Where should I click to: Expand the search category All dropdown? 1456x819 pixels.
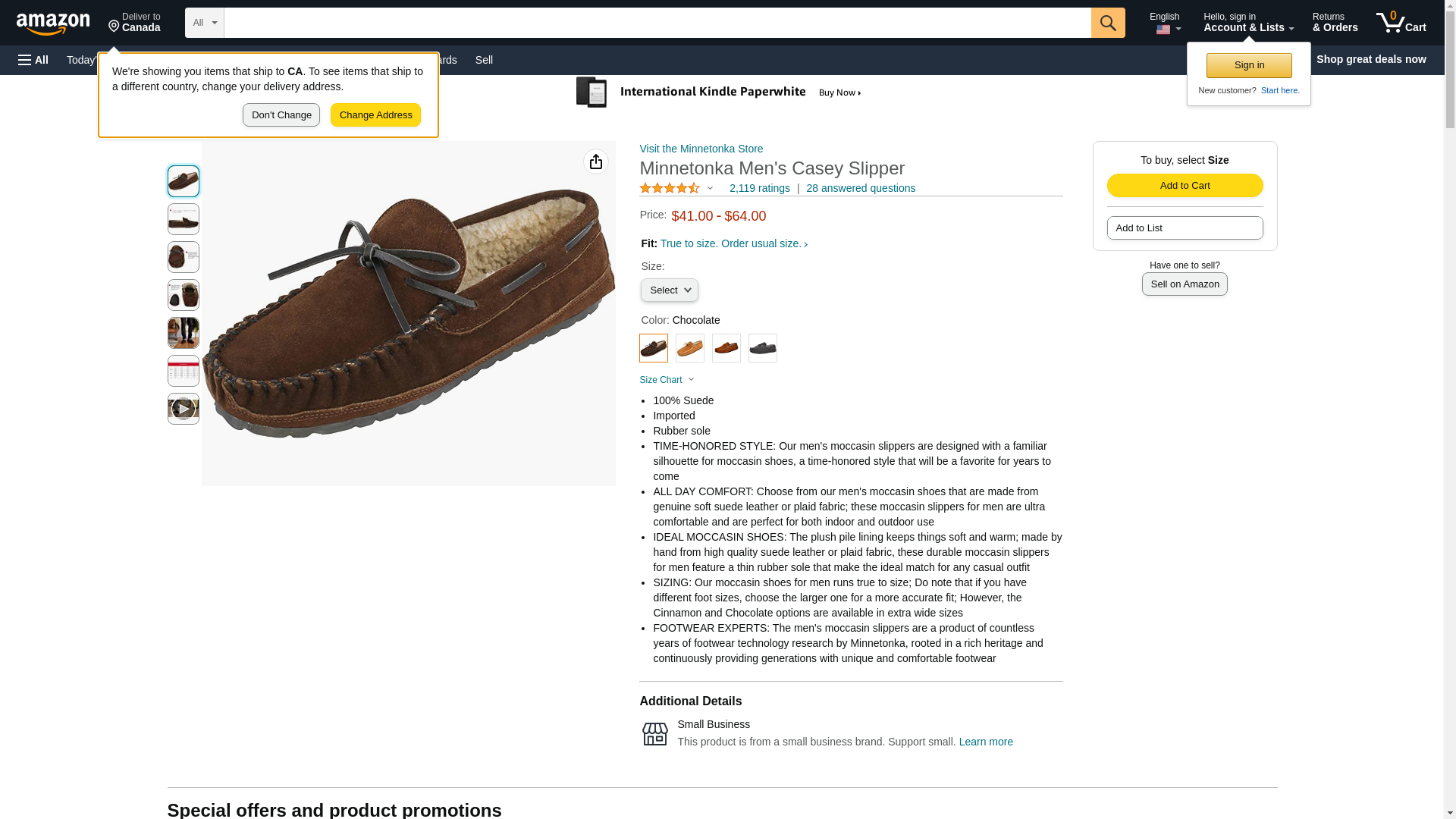point(205,23)
